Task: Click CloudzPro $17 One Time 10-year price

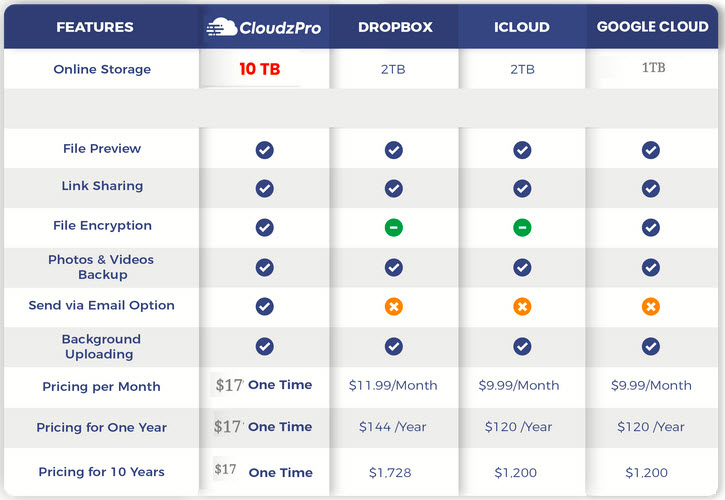Action: [263, 471]
